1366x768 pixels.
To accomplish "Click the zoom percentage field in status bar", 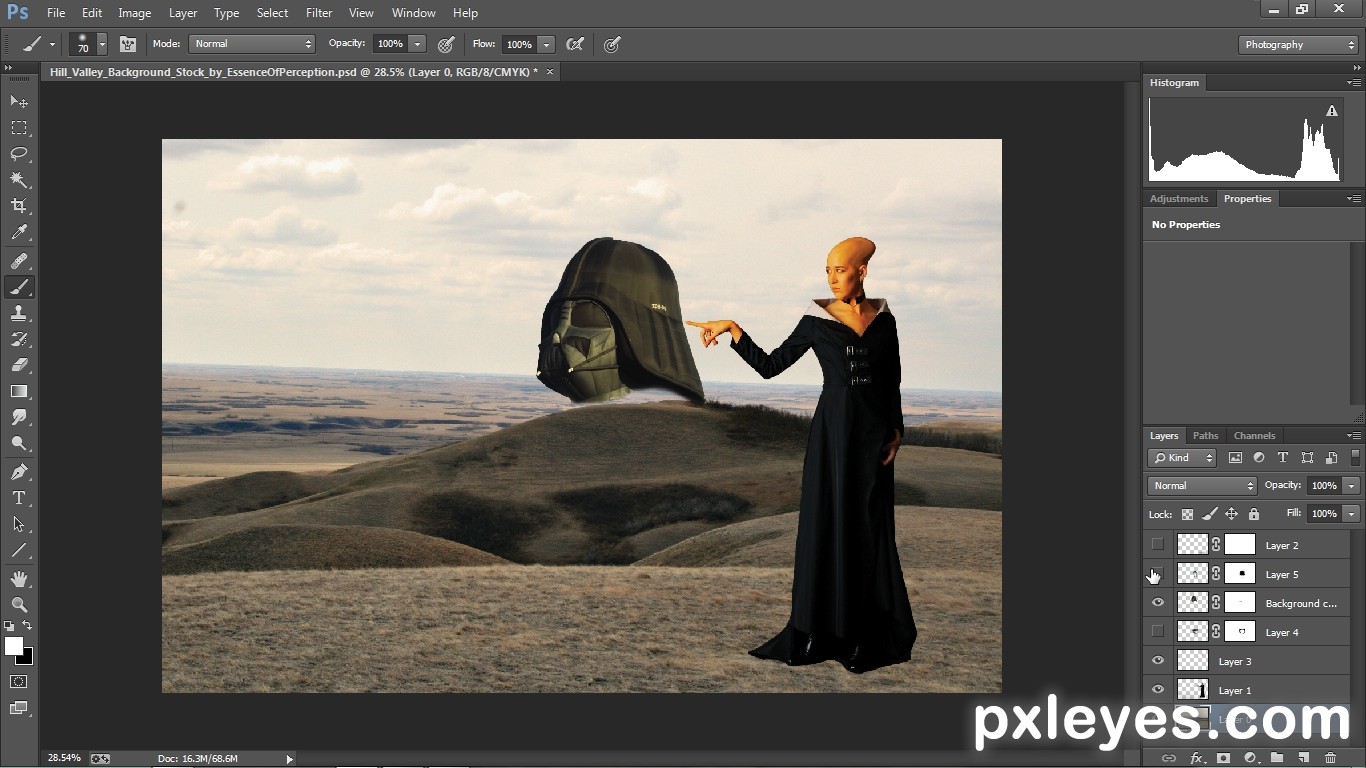I will [64, 758].
